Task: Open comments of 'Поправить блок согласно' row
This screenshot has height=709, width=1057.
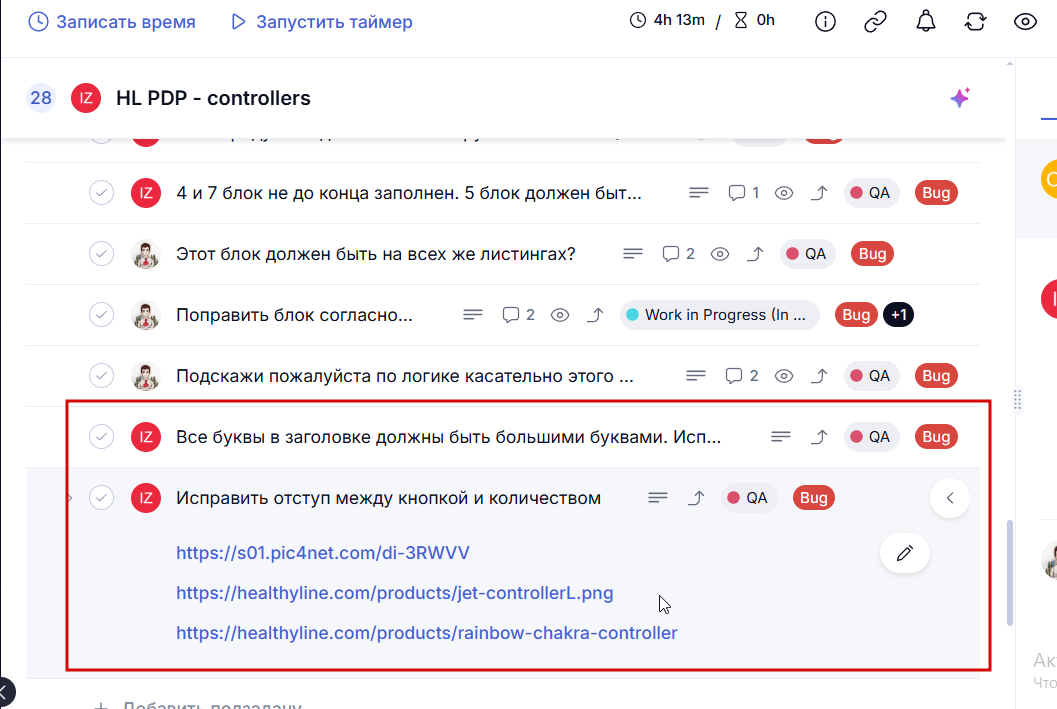Action: click(518, 315)
